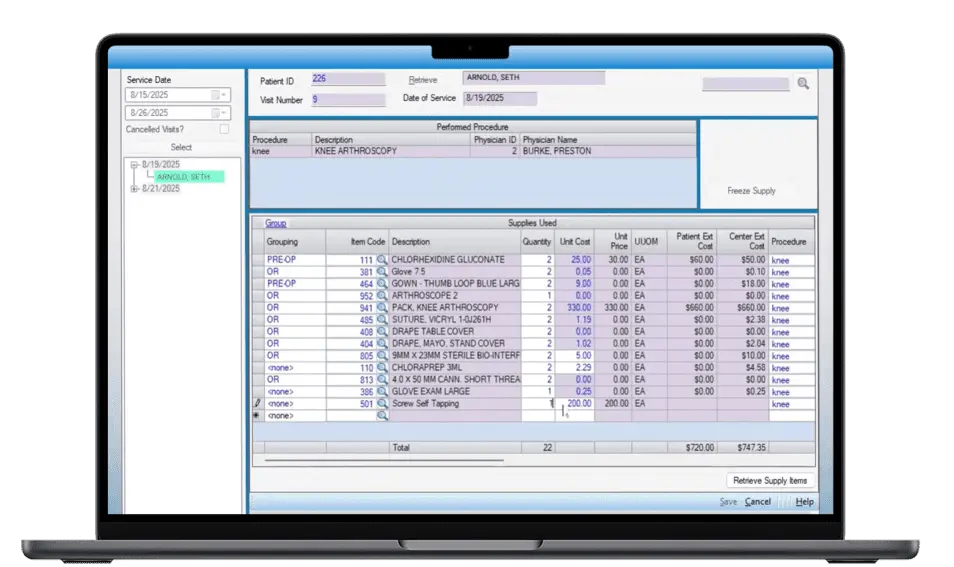Open item lookup for code 941
The width and height of the screenshot is (954, 567).
(381, 308)
